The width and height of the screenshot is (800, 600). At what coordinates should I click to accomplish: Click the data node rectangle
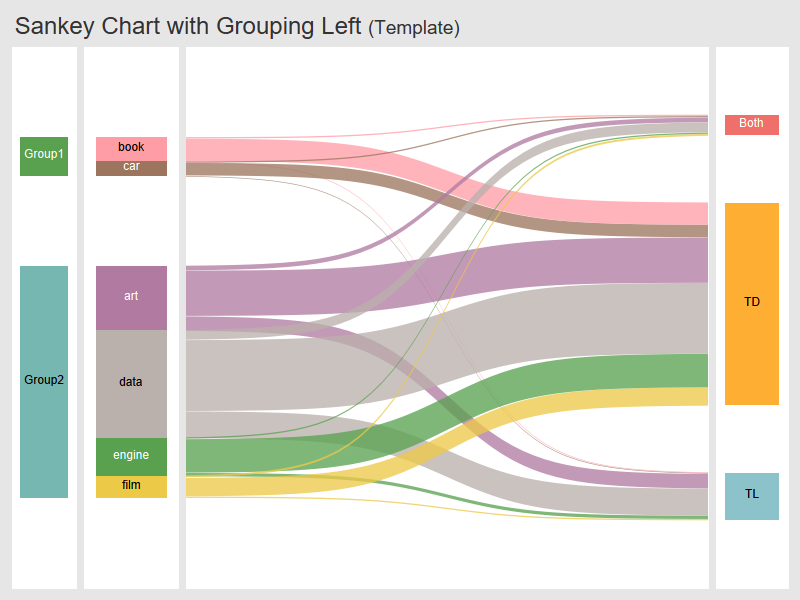click(x=131, y=382)
